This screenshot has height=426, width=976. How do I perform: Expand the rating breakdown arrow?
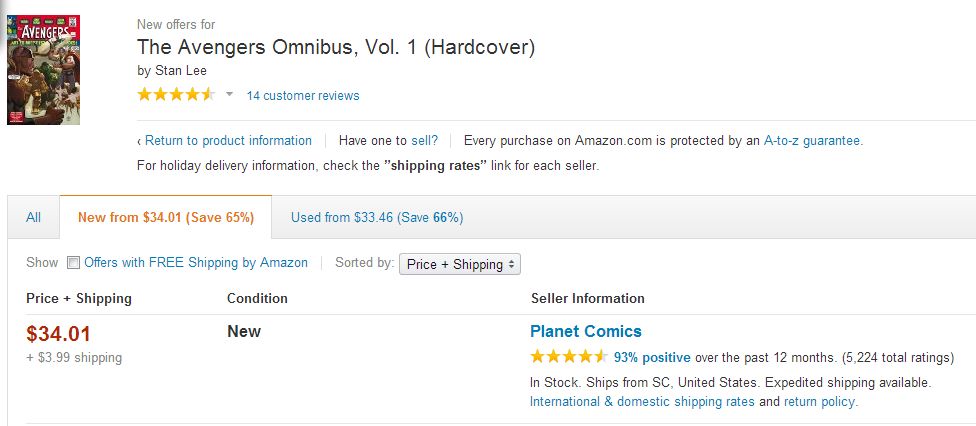(229, 95)
